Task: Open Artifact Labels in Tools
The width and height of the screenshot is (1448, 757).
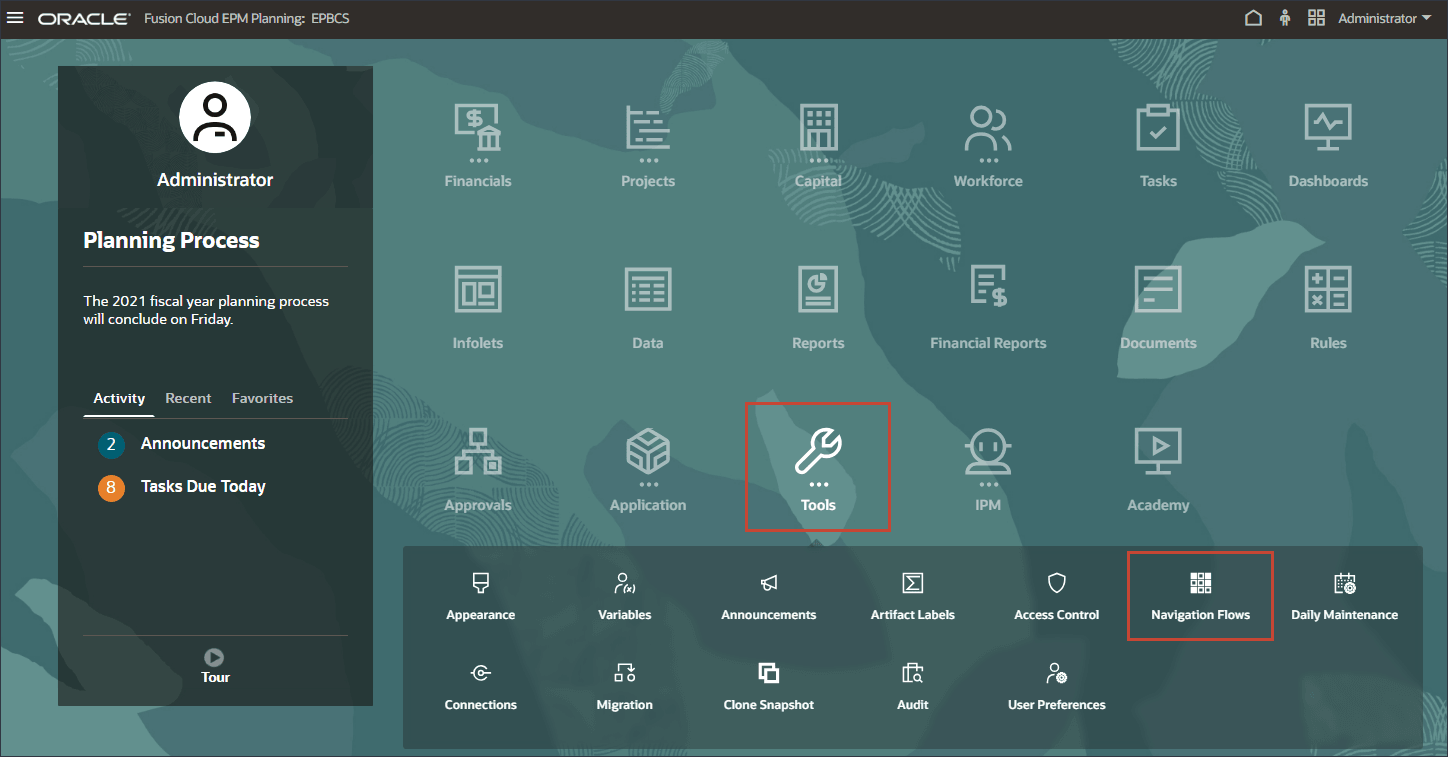Action: coord(913,597)
